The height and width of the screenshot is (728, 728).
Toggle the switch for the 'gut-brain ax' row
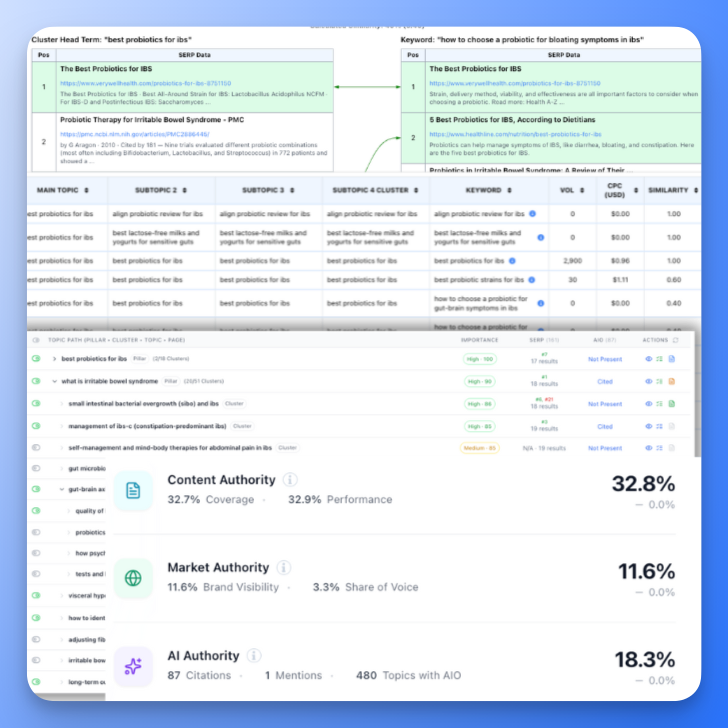point(36,489)
